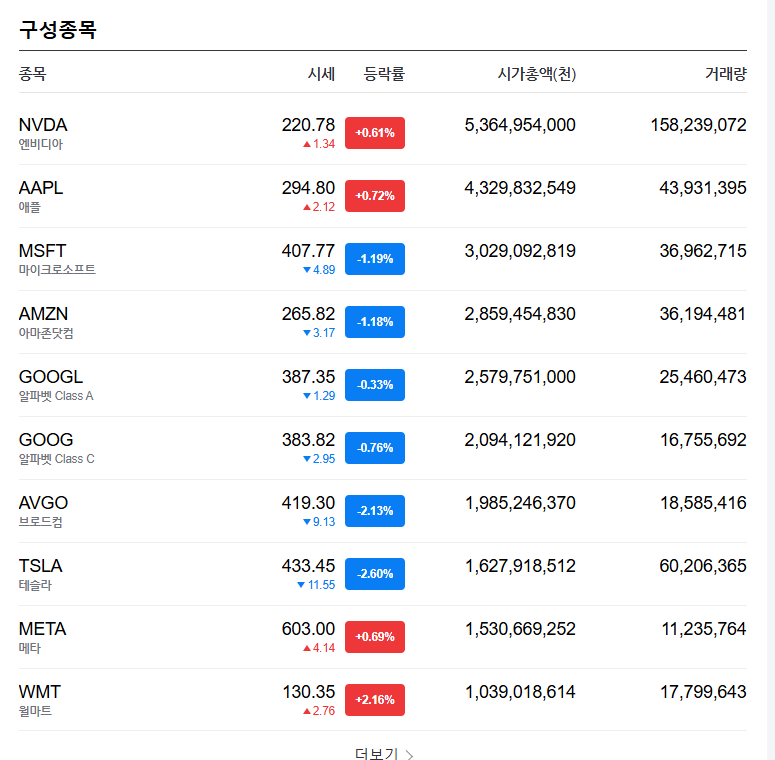The height and width of the screenshot is (760, 775).
Task: Click the 구성종목 section heading
Action: pos(58,30)
